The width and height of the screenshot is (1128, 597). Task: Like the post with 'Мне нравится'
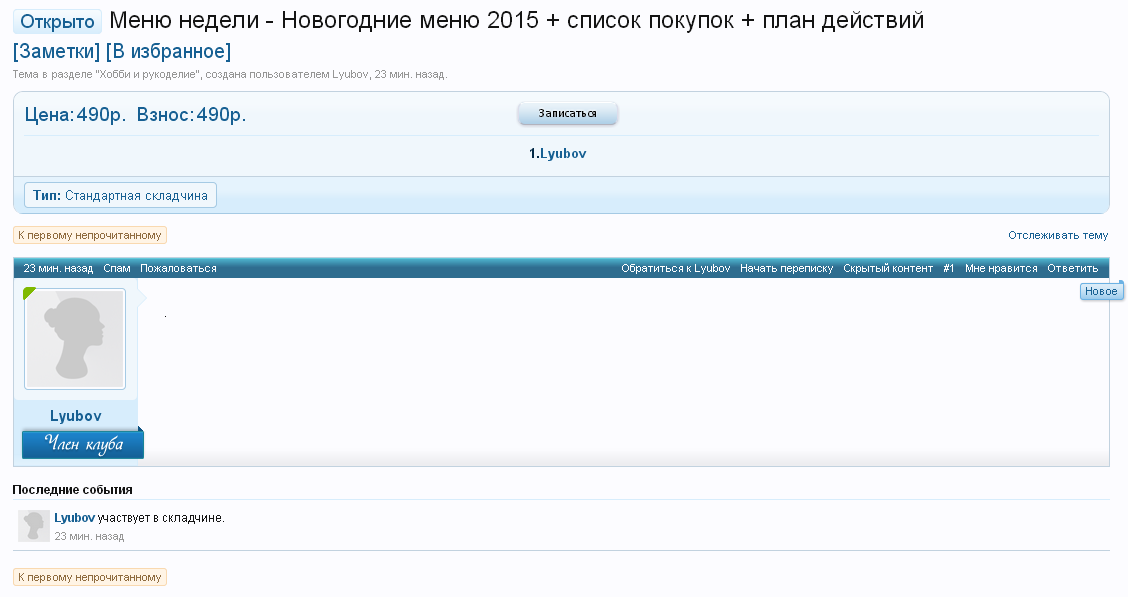(x=1001, y=268)
